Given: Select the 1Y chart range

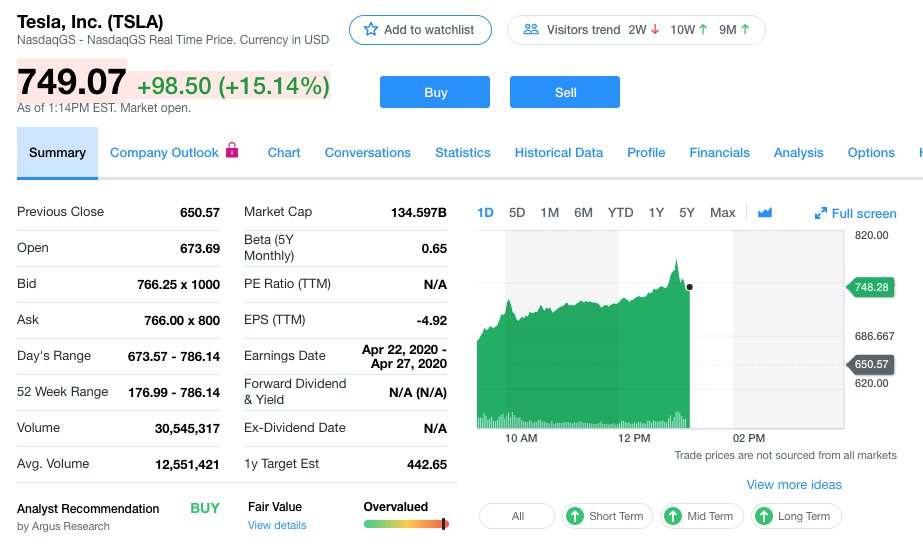Looking at the screenshot, I should [656, 212].
